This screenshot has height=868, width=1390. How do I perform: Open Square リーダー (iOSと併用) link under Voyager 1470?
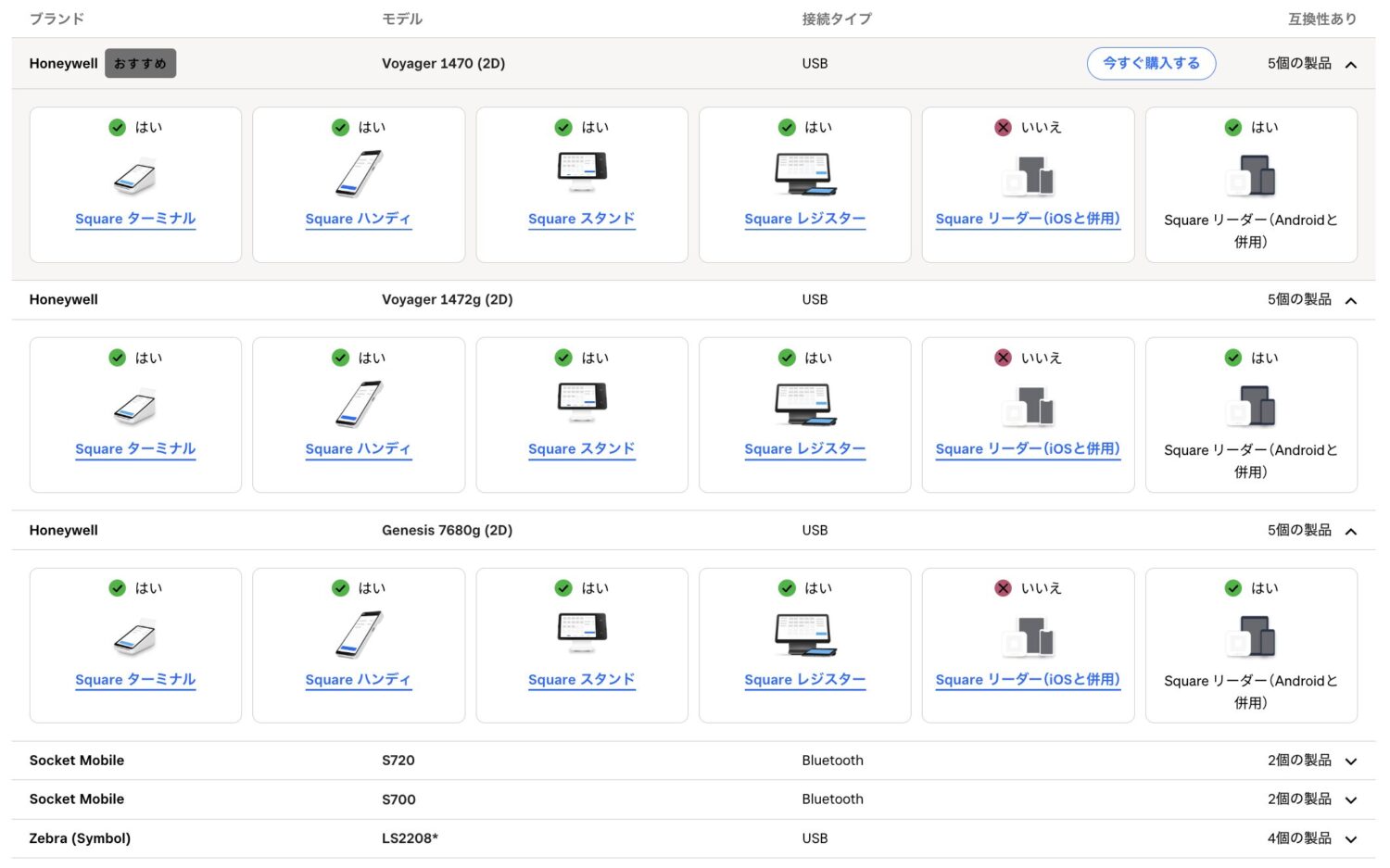(1028, 220)
